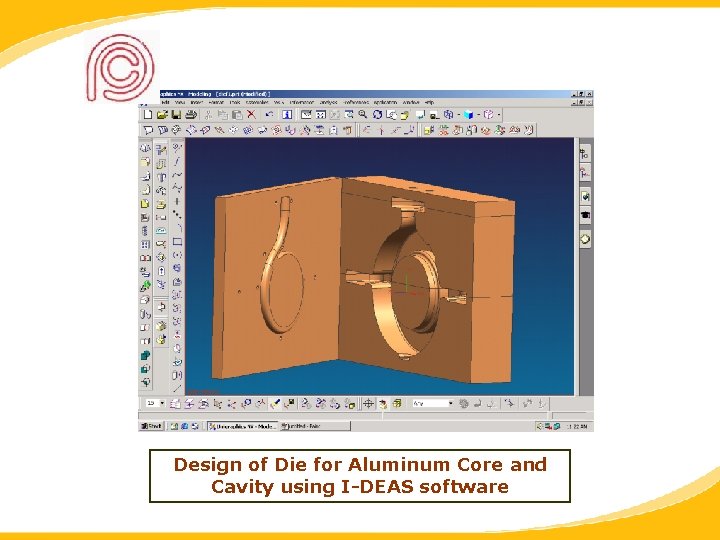Click the Cut scissors icon
Viewport: 720px width, 540px height.
tap(208, 114)
